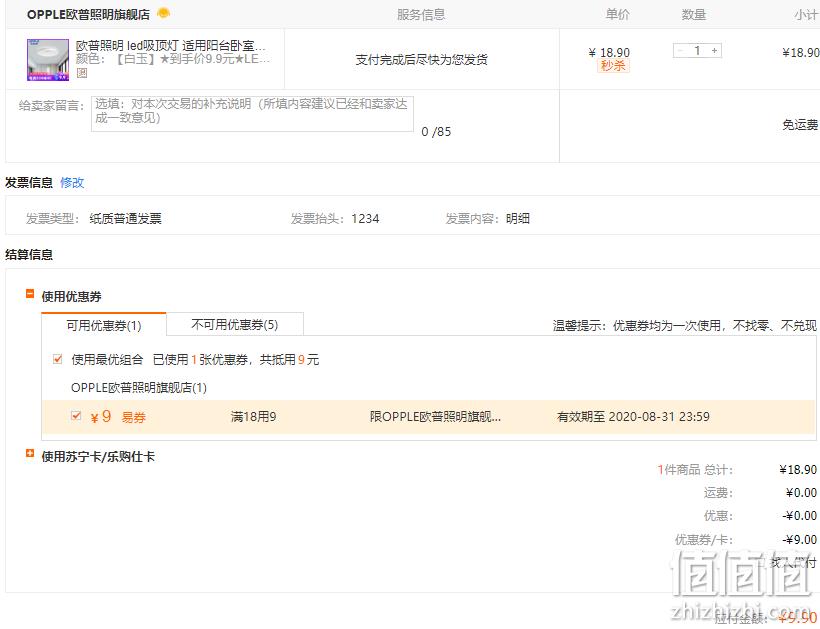
Task: Click the 1件商品 总计 amount ¥18.90
Action: pos(798,470)
